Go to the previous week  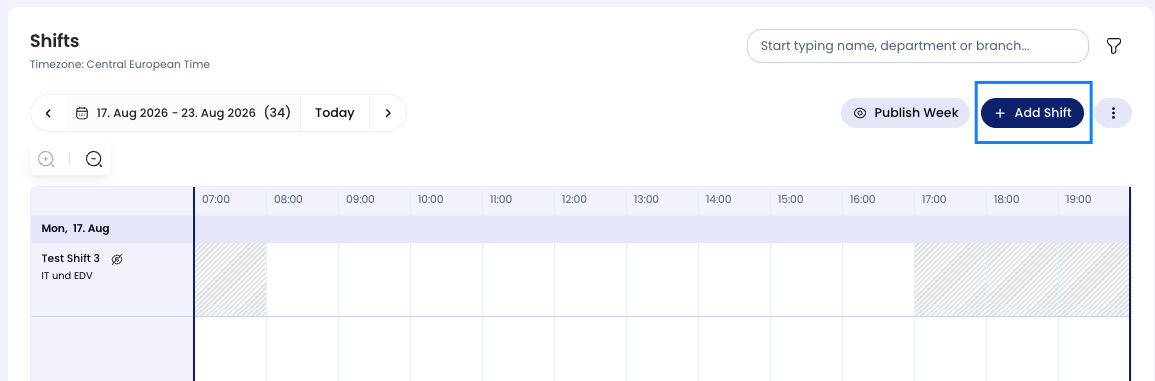49,113
